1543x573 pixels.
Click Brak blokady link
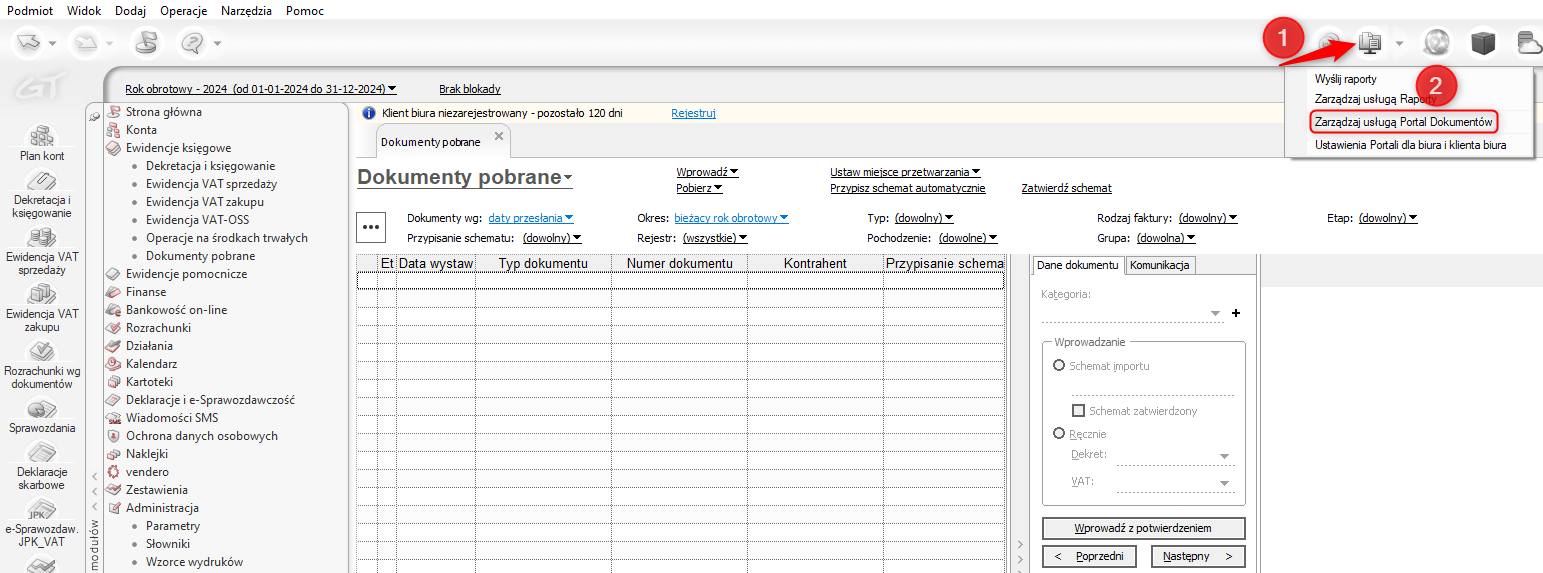pyautogui.click(x=470, y=89)
